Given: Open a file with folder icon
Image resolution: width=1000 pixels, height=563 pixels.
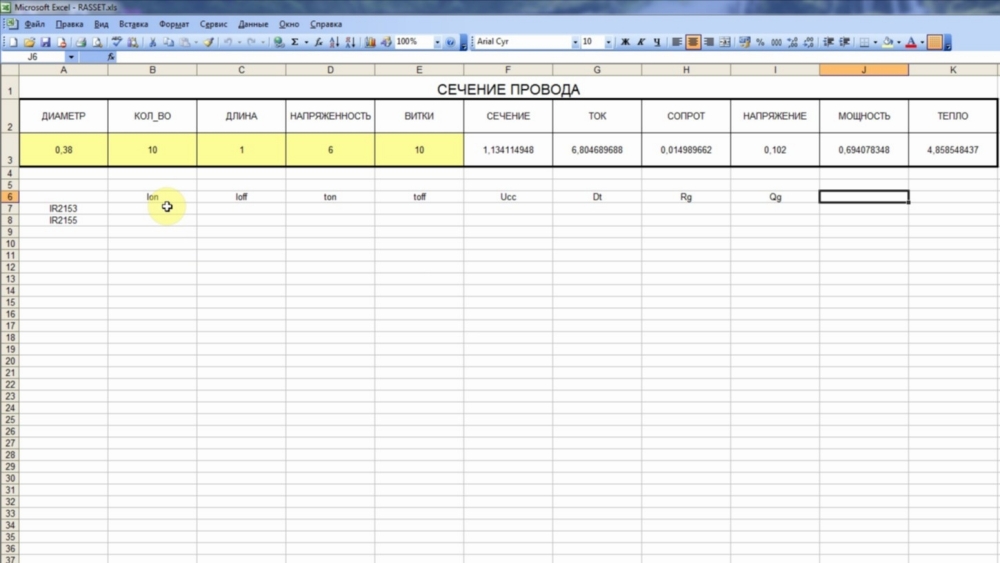Looking at the screenshot, I should [29, 42].
